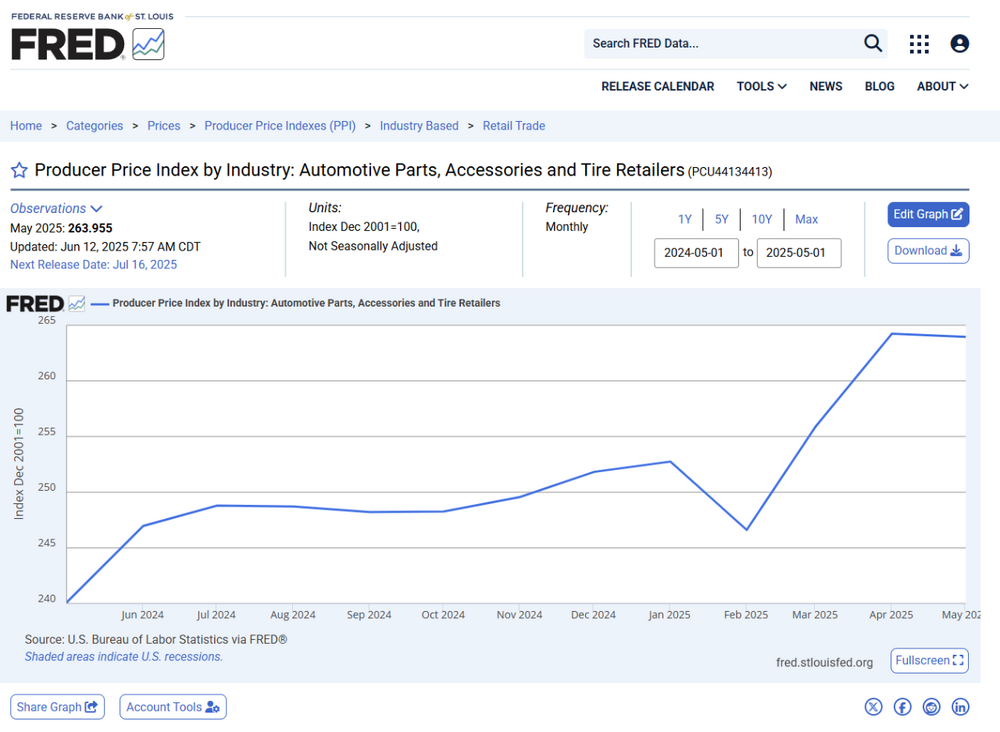Click the search magnifier icon
Viewport: 1000px width, 732px height.
(873, 43)
